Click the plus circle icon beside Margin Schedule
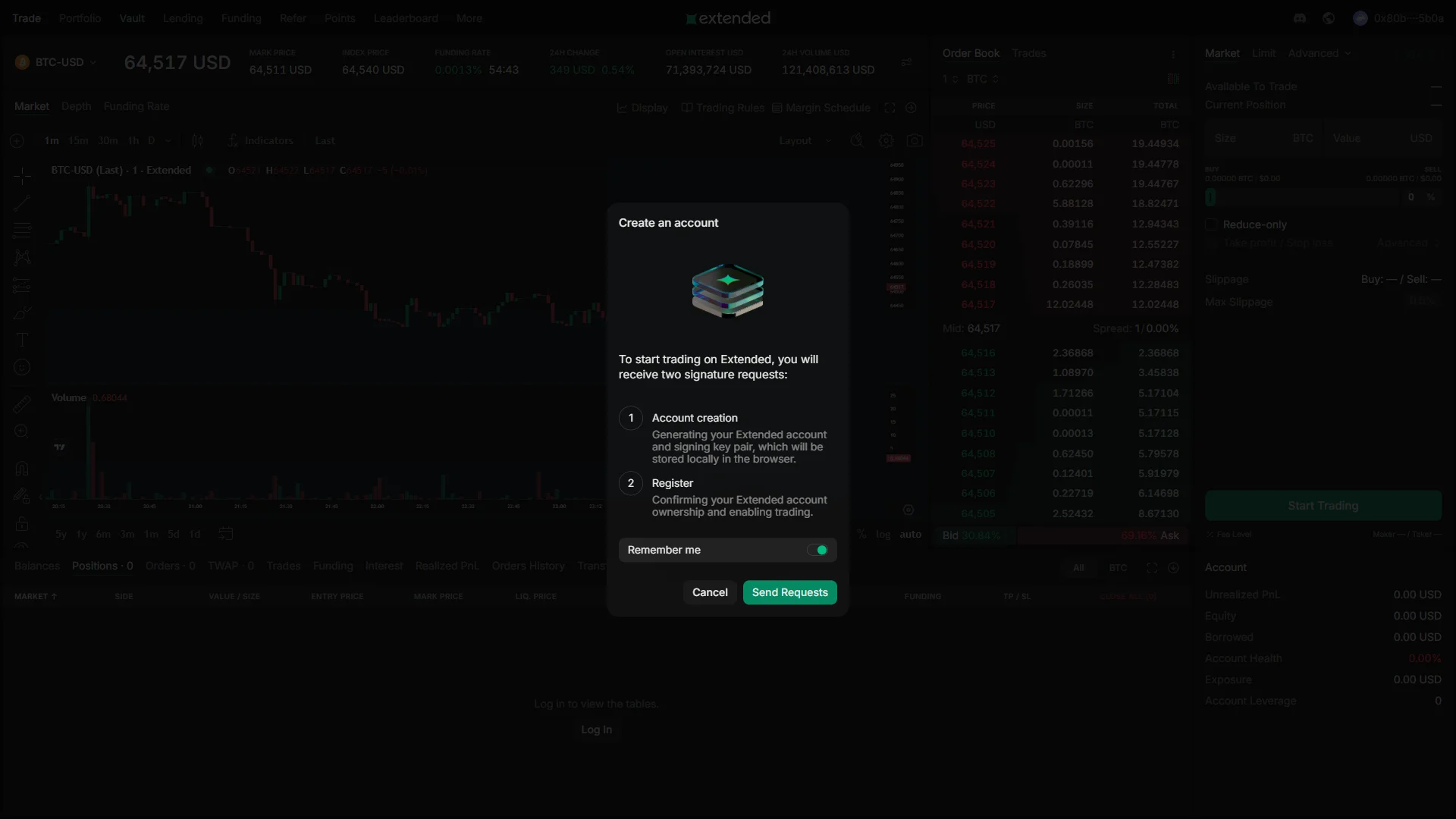 click(912, 108)
